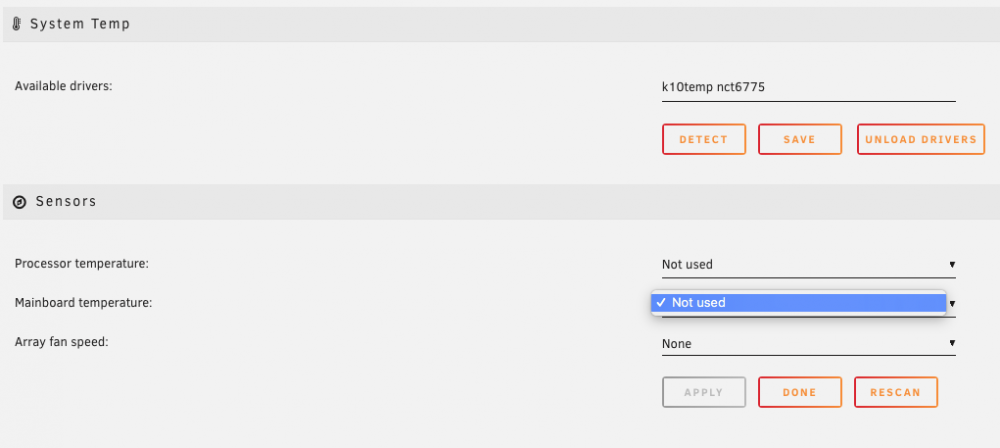Click the greyed-out Apply button

[x=703, y=392]
